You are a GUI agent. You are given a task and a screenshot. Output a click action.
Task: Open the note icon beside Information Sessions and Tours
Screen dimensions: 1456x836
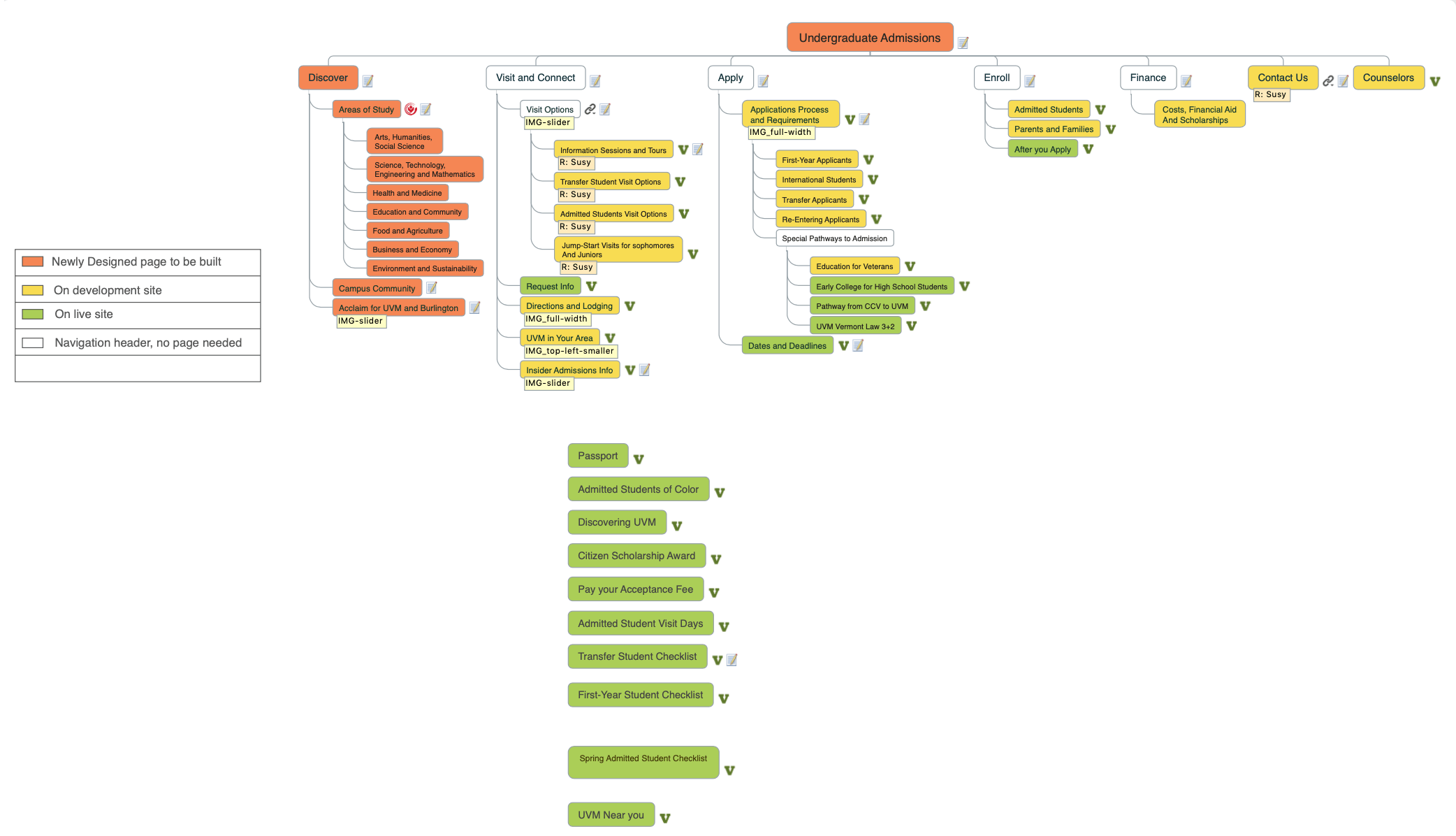click(x=697, y=150)
